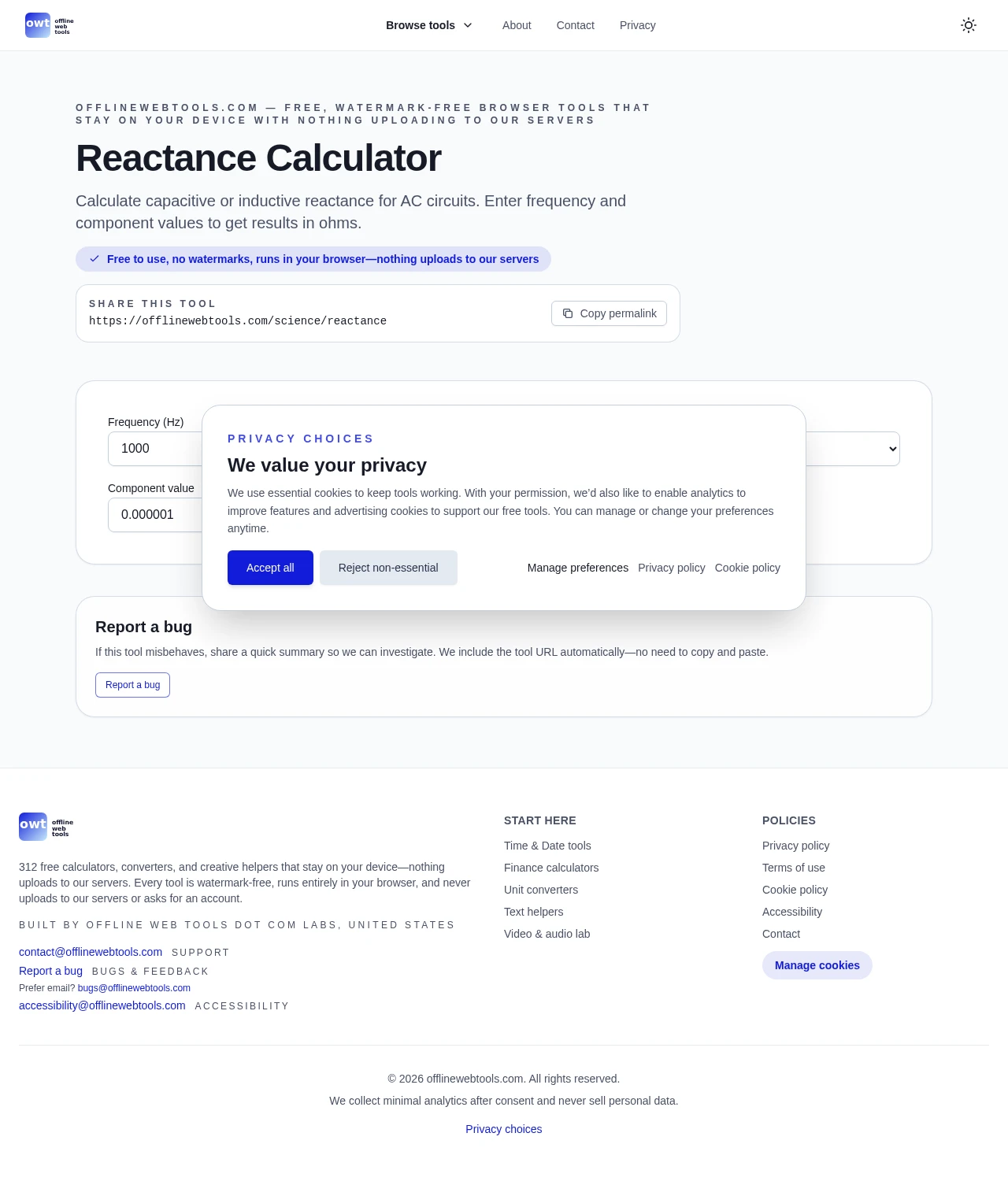1008x1181 pixels.
Task: Click the OWT logo in the header
Action: [49, 25]
